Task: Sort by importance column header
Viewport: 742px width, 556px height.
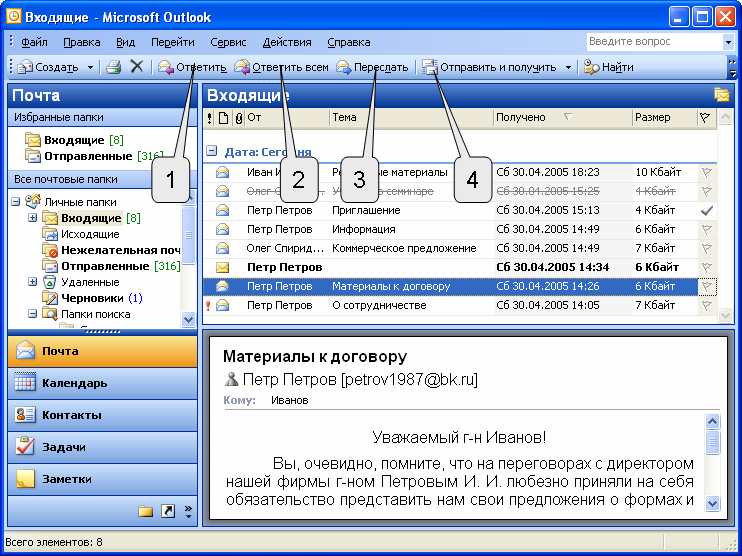Action: coord(210,118)
